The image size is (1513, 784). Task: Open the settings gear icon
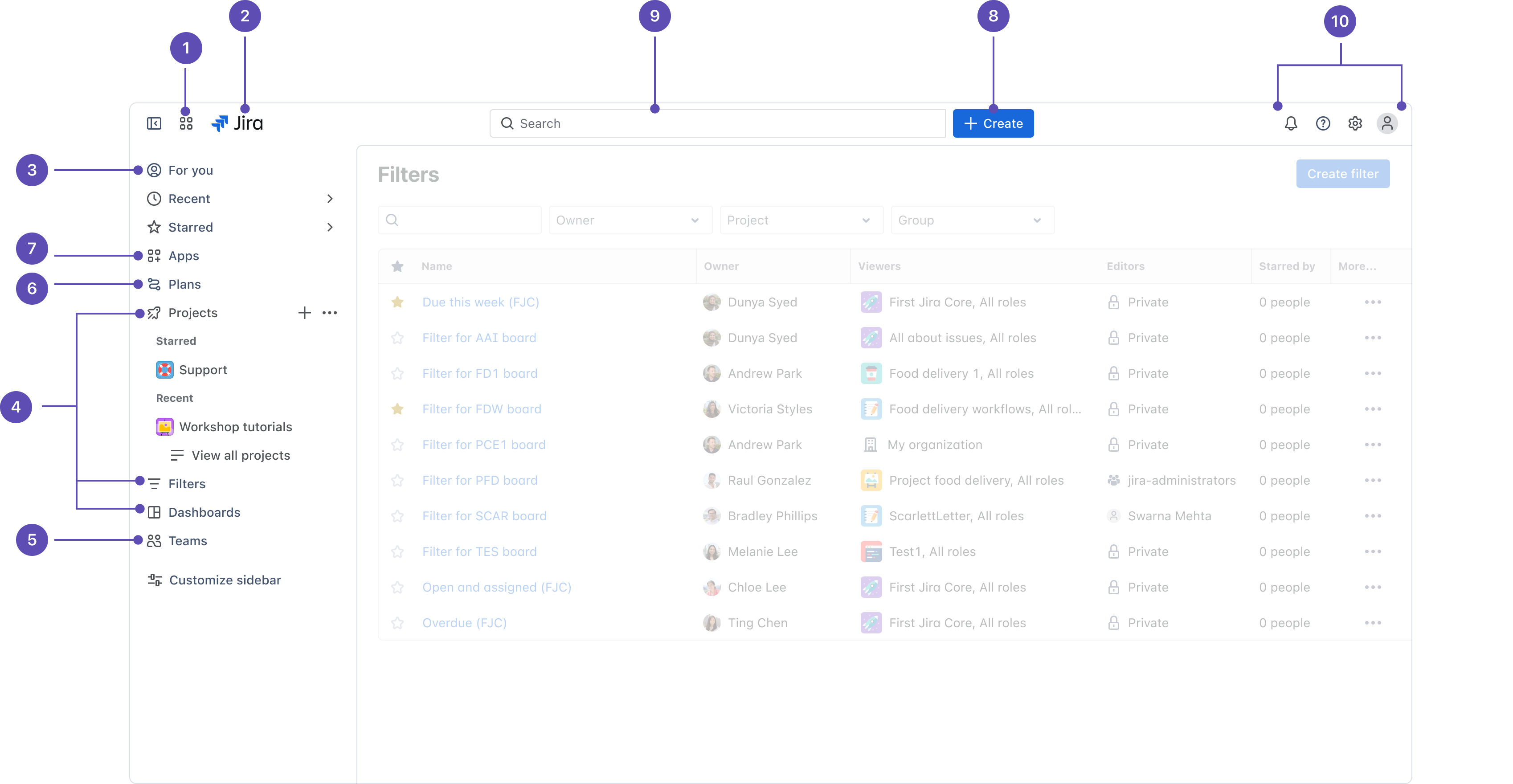coord(1355,123)
